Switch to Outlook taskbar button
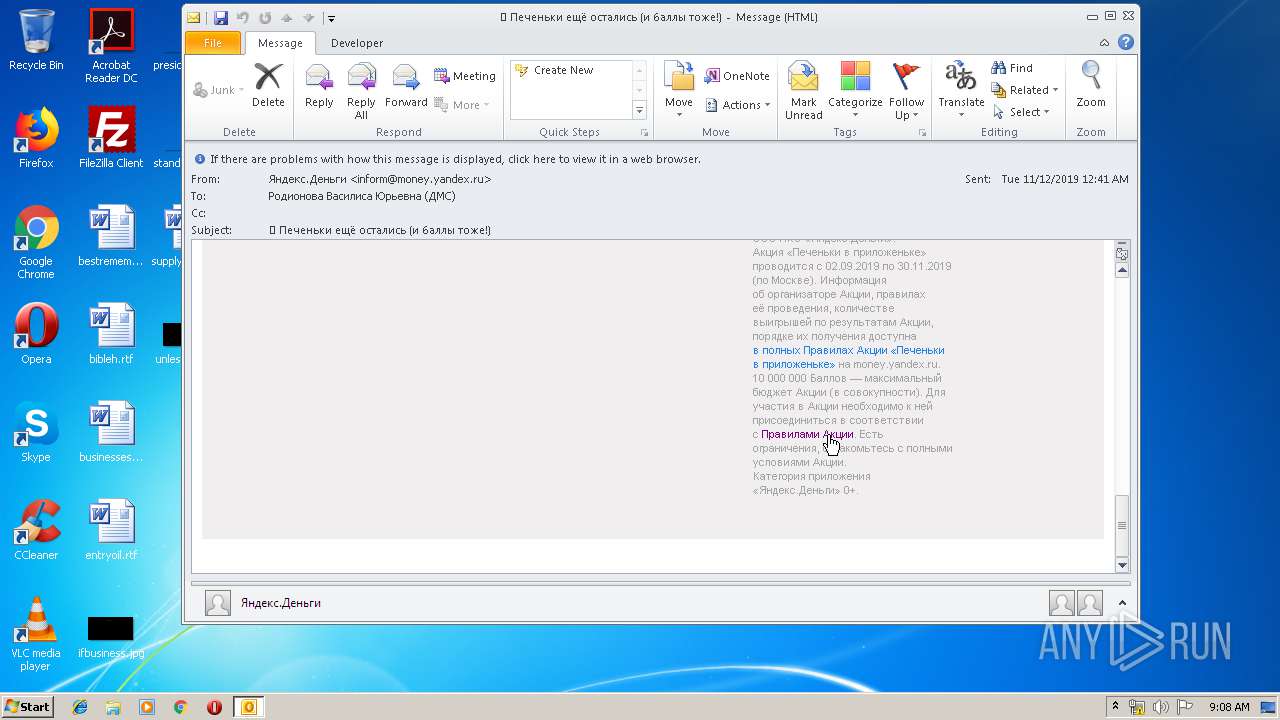The height and width of the screenshot is (720, 1280). [248, 707]
